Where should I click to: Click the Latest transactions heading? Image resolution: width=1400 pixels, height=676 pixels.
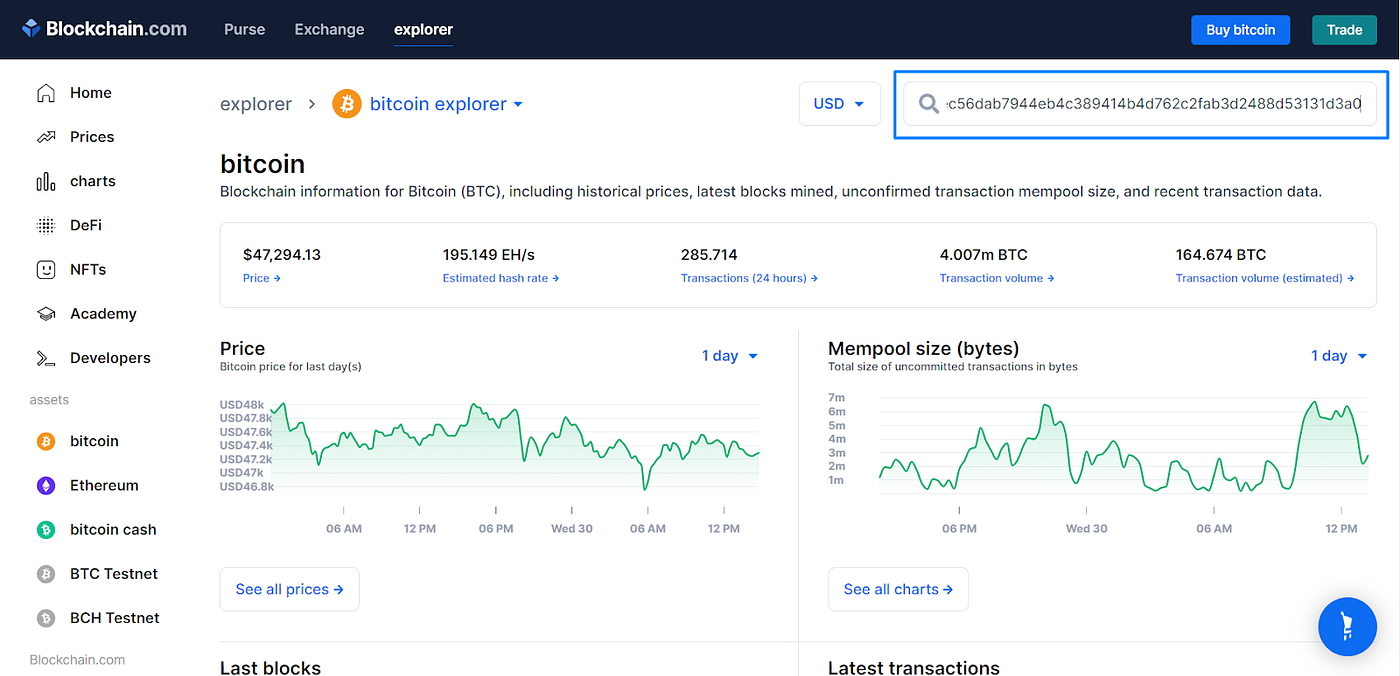914,667
